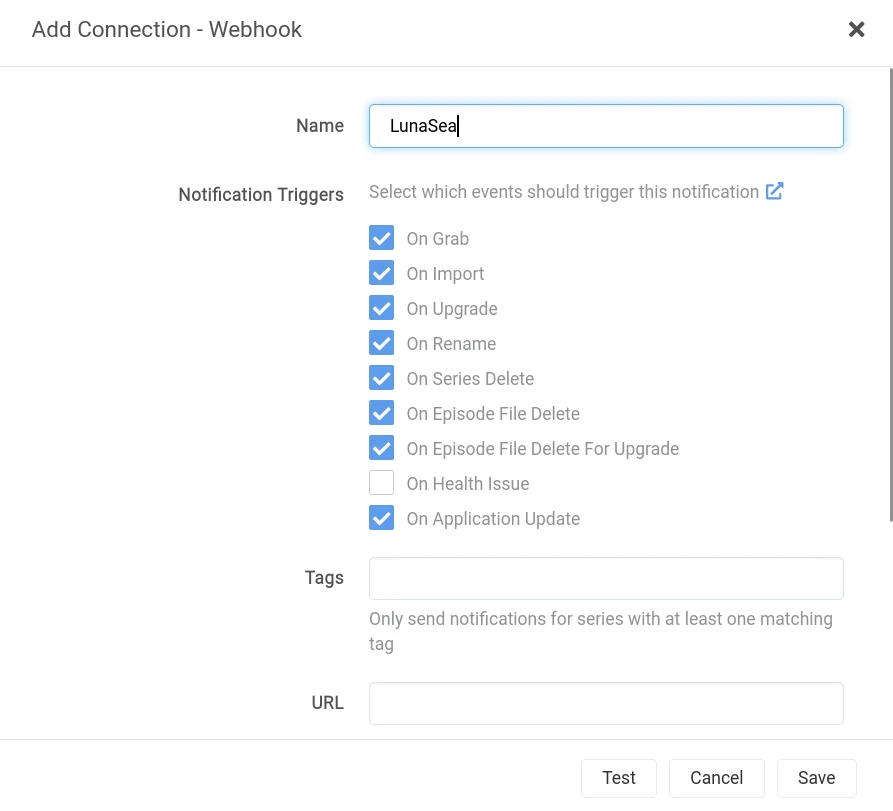Viewport: 893px width, 811px height.
Task: Toggle On Episode File Delete For Upgrade
Action: pyautogui.click(x=381, y=449)
